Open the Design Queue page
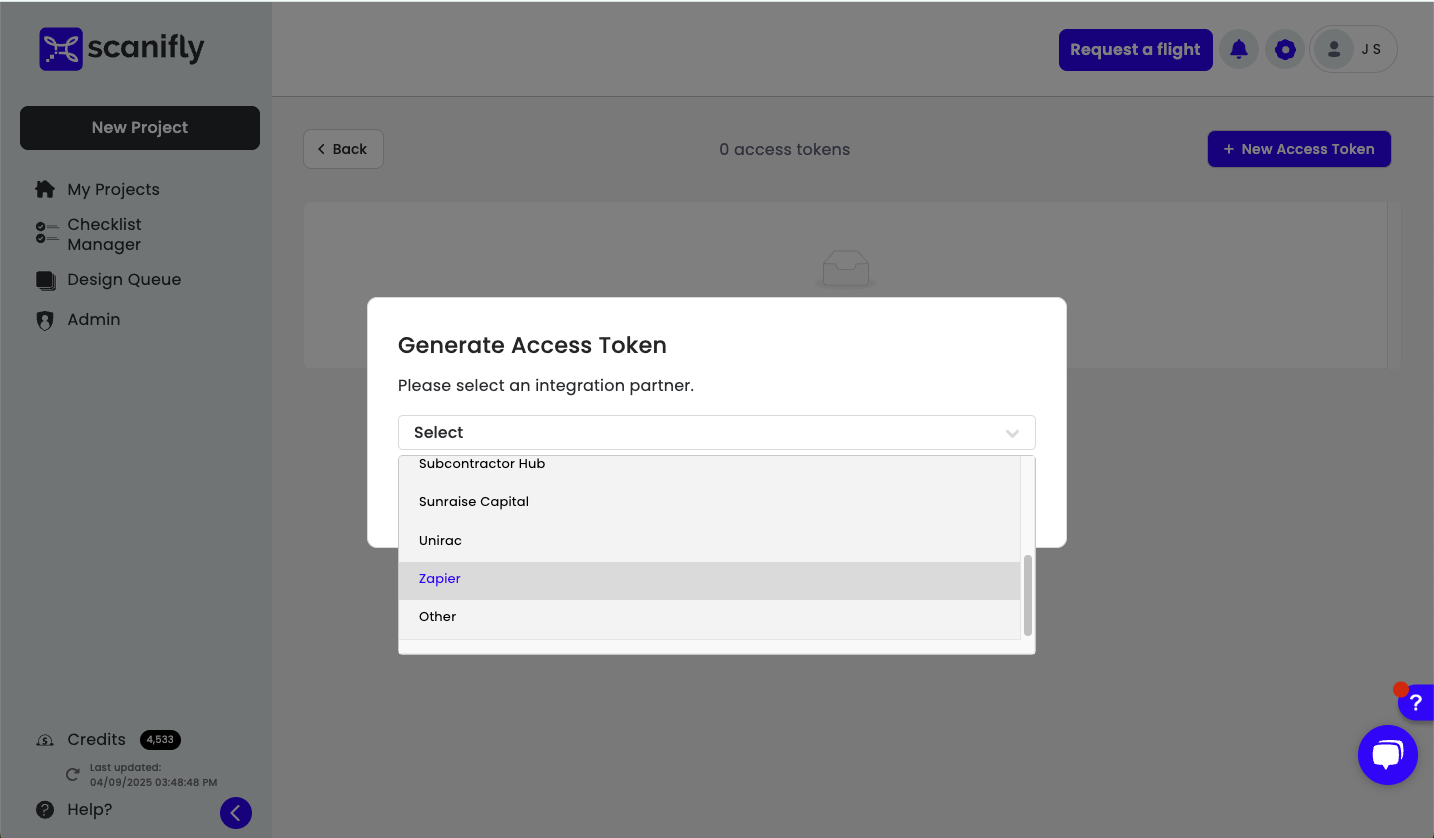1434x838 pixels. pyautogui.click(x=124, y=280)
